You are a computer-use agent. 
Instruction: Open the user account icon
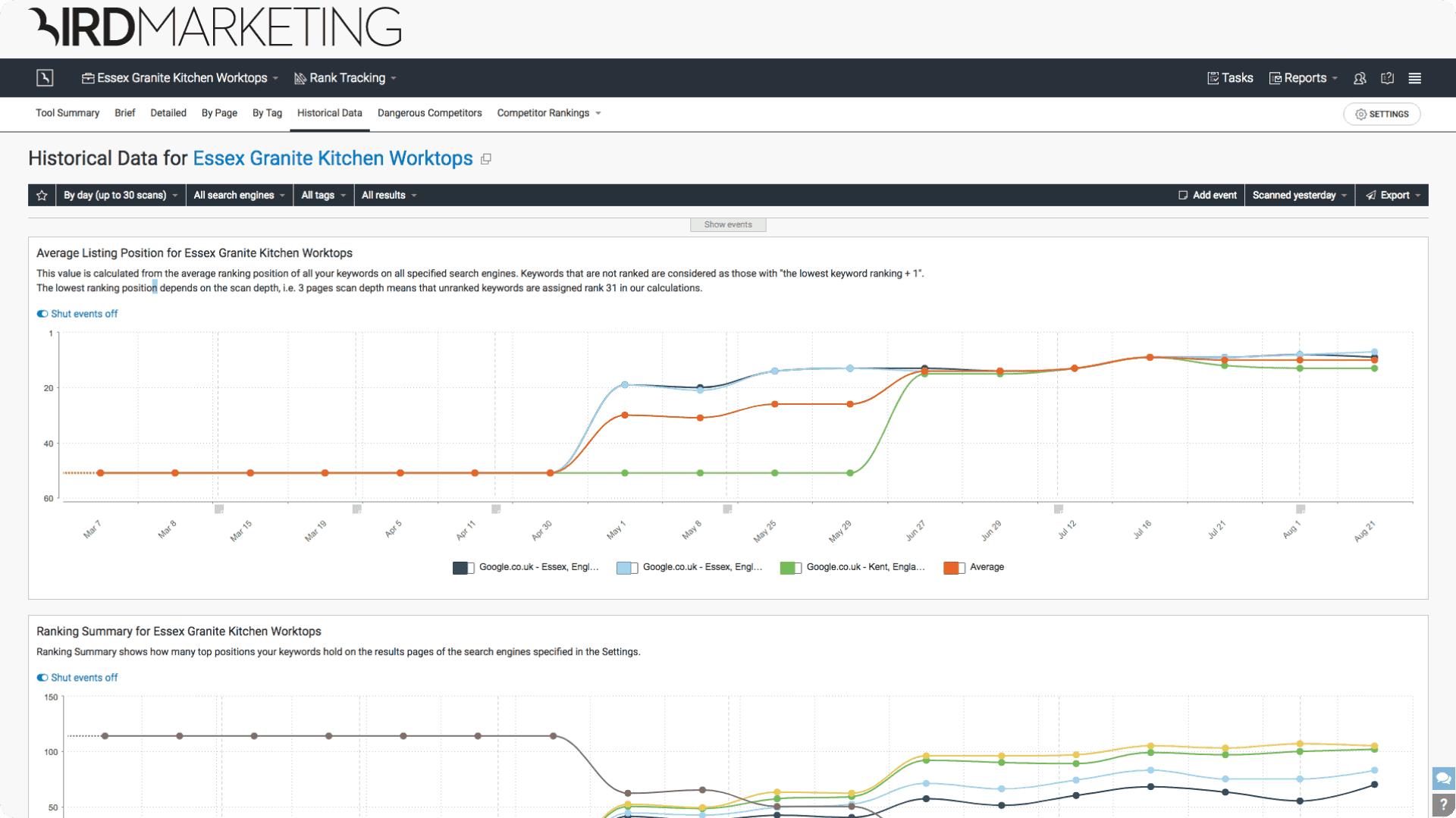click(1360, 78)
